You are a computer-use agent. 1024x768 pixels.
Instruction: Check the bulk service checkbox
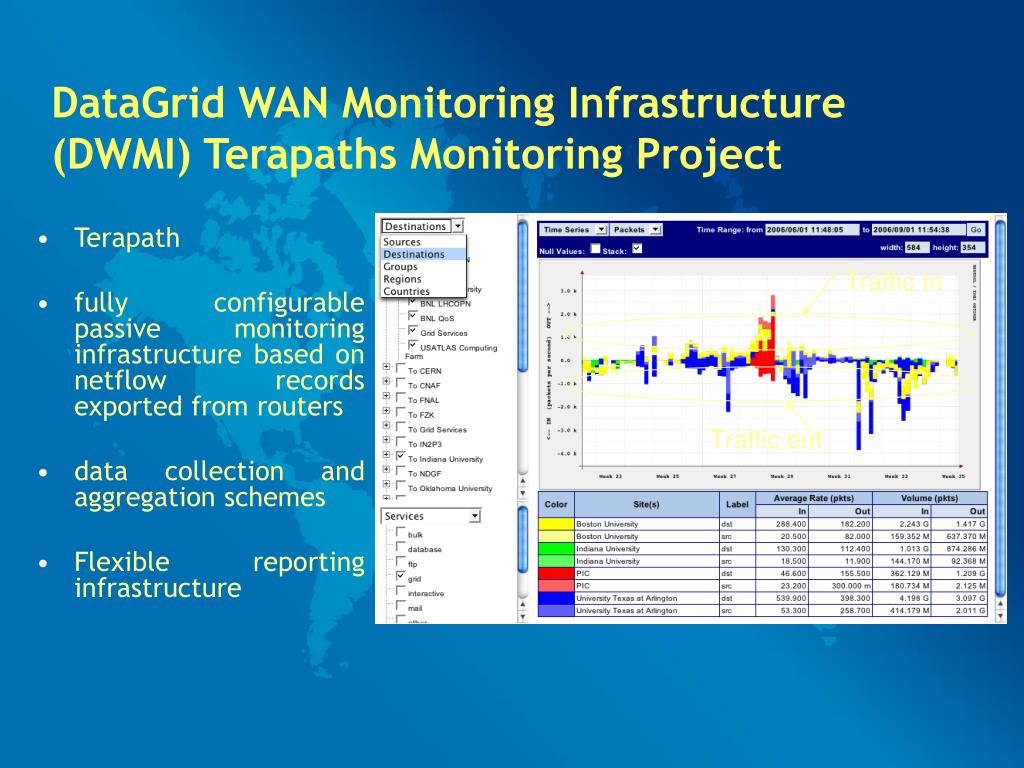(400, 532)
